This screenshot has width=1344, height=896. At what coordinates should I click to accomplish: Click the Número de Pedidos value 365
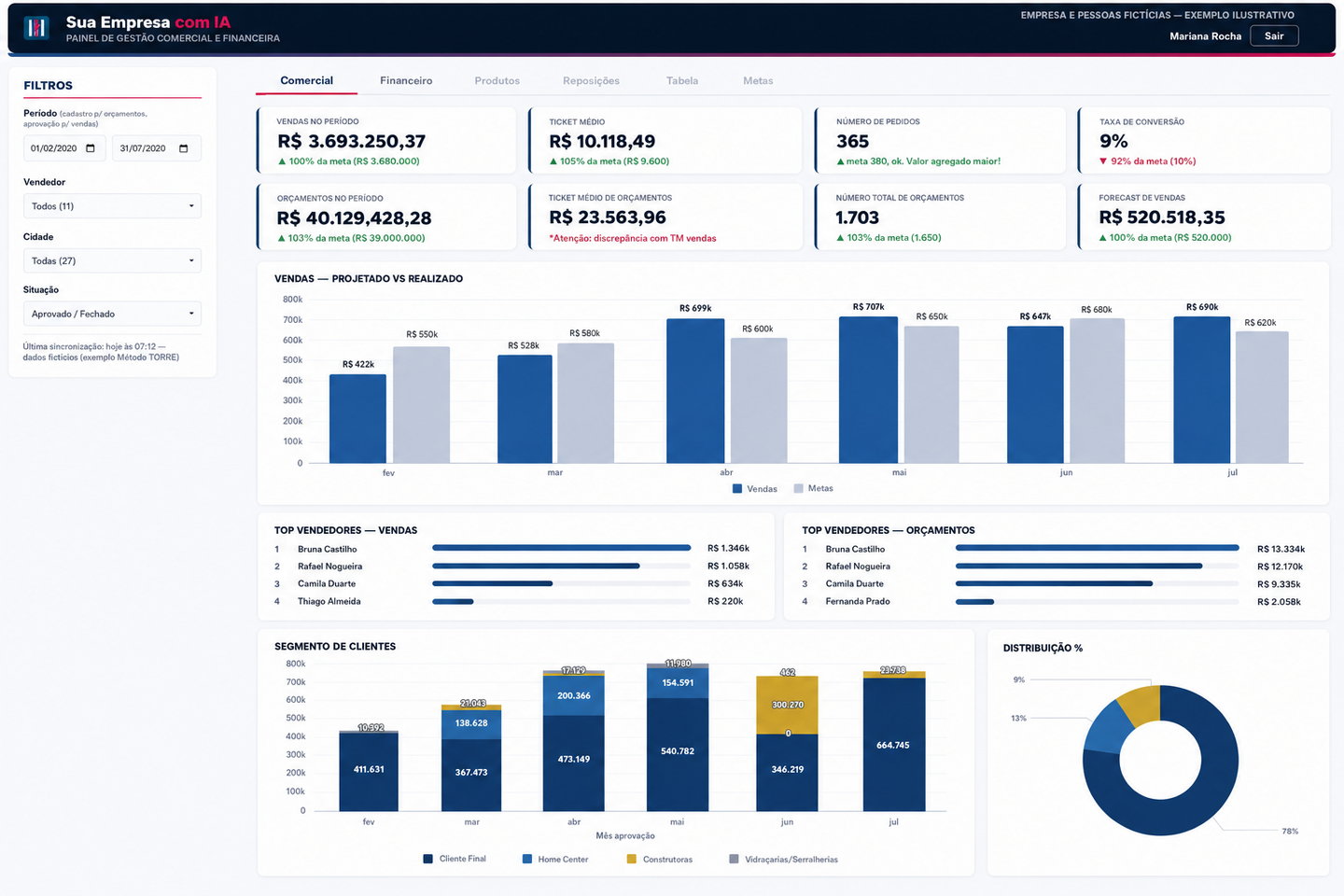[x=852, y=141]
